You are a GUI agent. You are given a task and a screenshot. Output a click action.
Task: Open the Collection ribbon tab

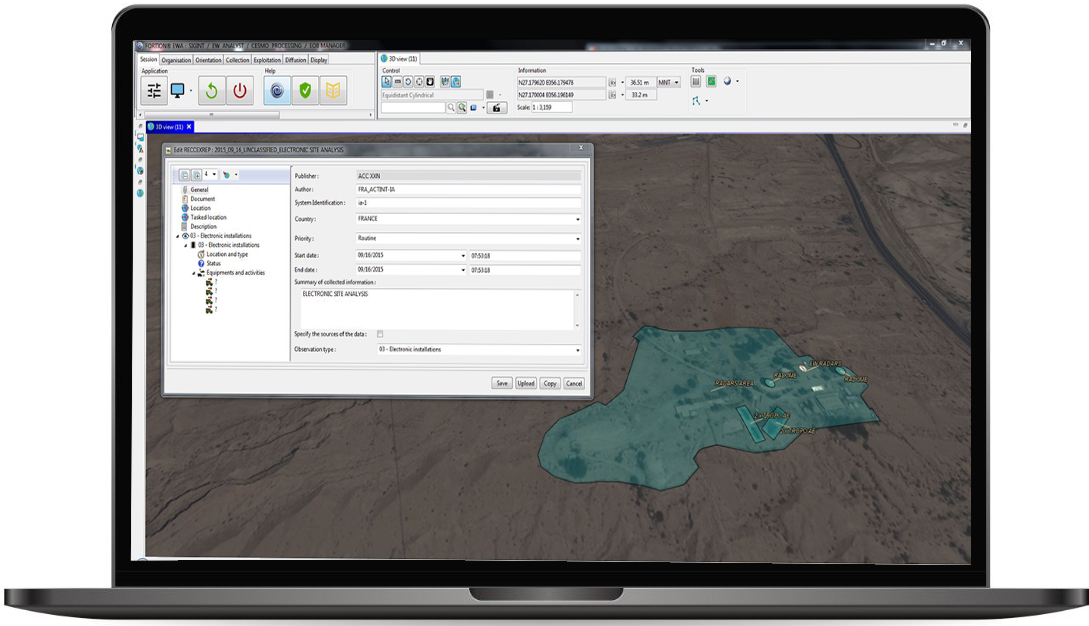237,60
